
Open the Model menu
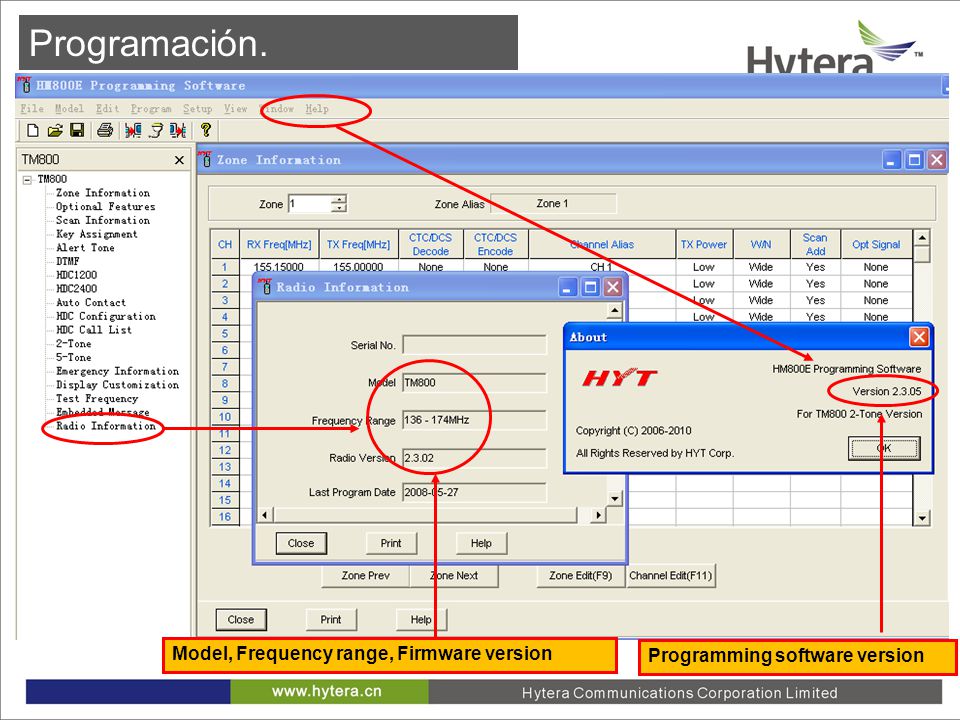pyautogui.click(x=69, y=109)
